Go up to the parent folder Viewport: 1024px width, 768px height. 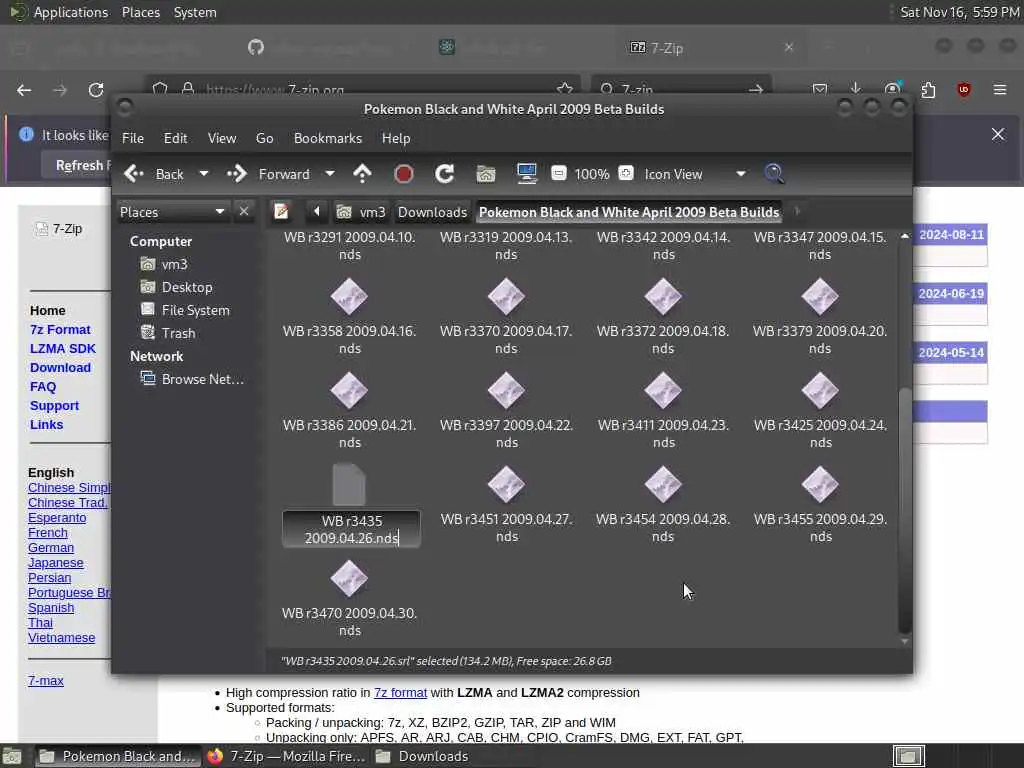362,174
